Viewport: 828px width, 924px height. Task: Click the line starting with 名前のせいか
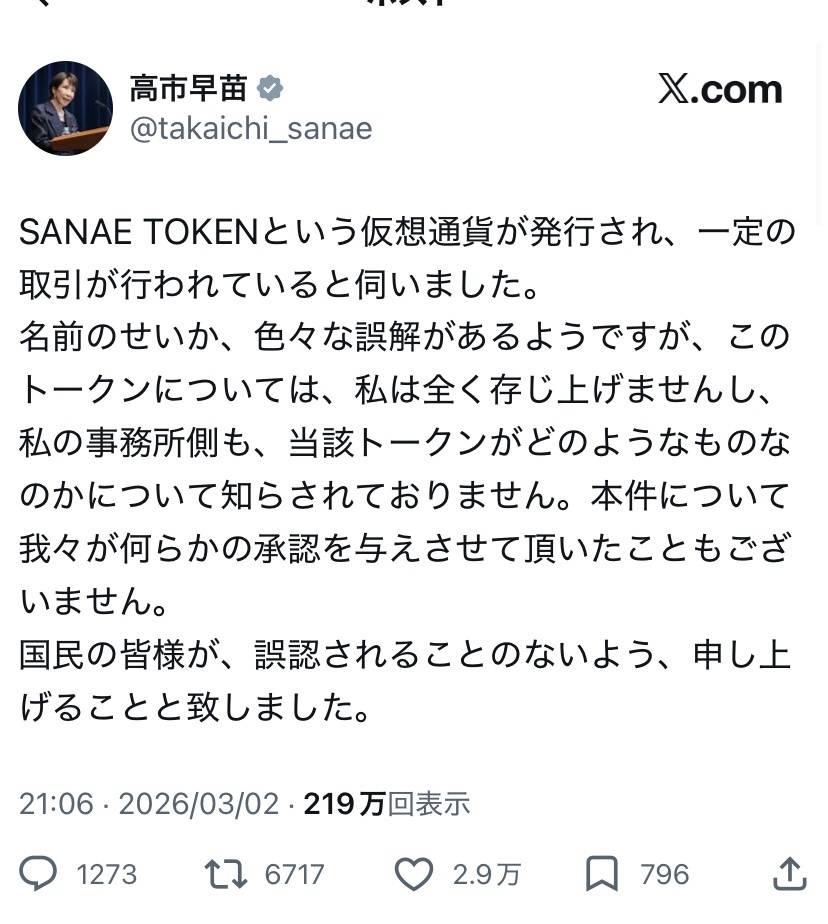point(405,337)
